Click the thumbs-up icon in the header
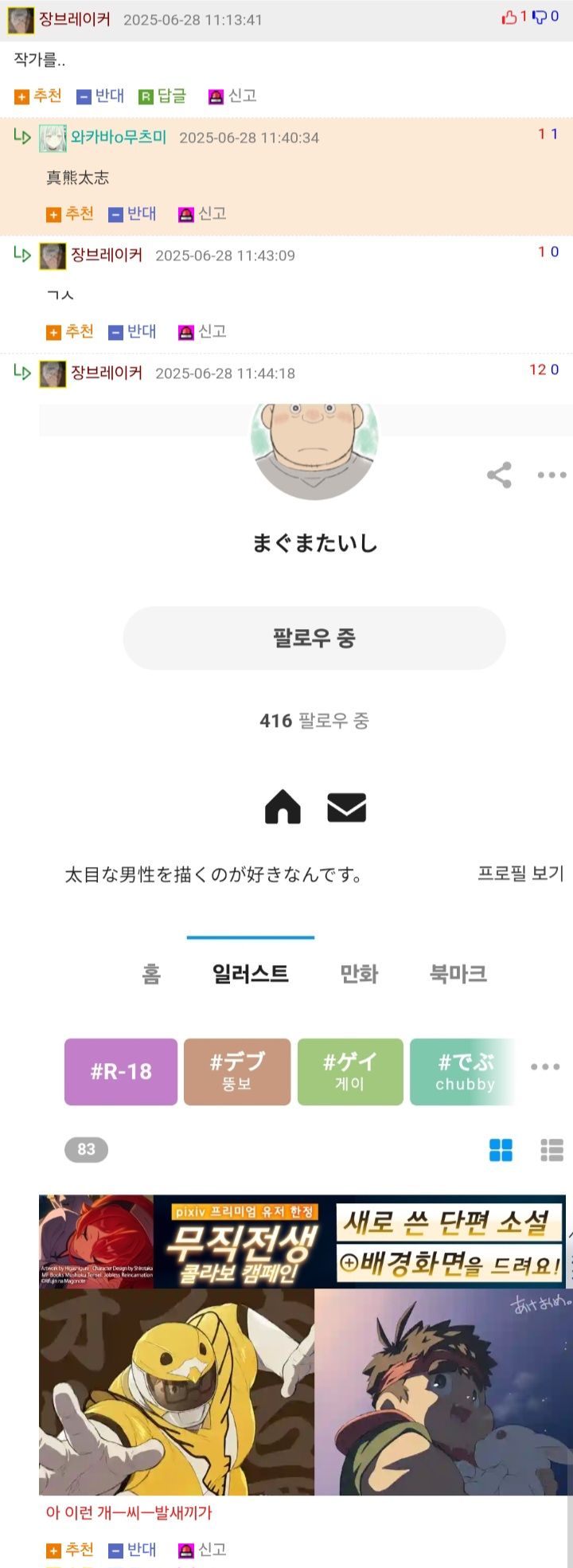This screenshot has width=573, height=1568. pyautogui.click(x=509, y=18)
